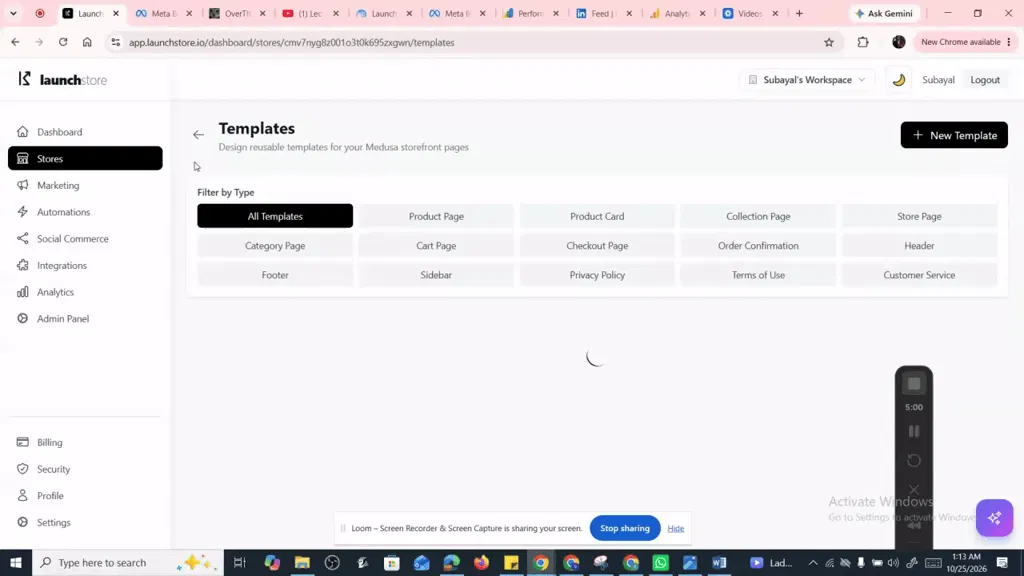Open WhatsApp from the taskbar
The image size is (1024, 576).
[660, 562]
